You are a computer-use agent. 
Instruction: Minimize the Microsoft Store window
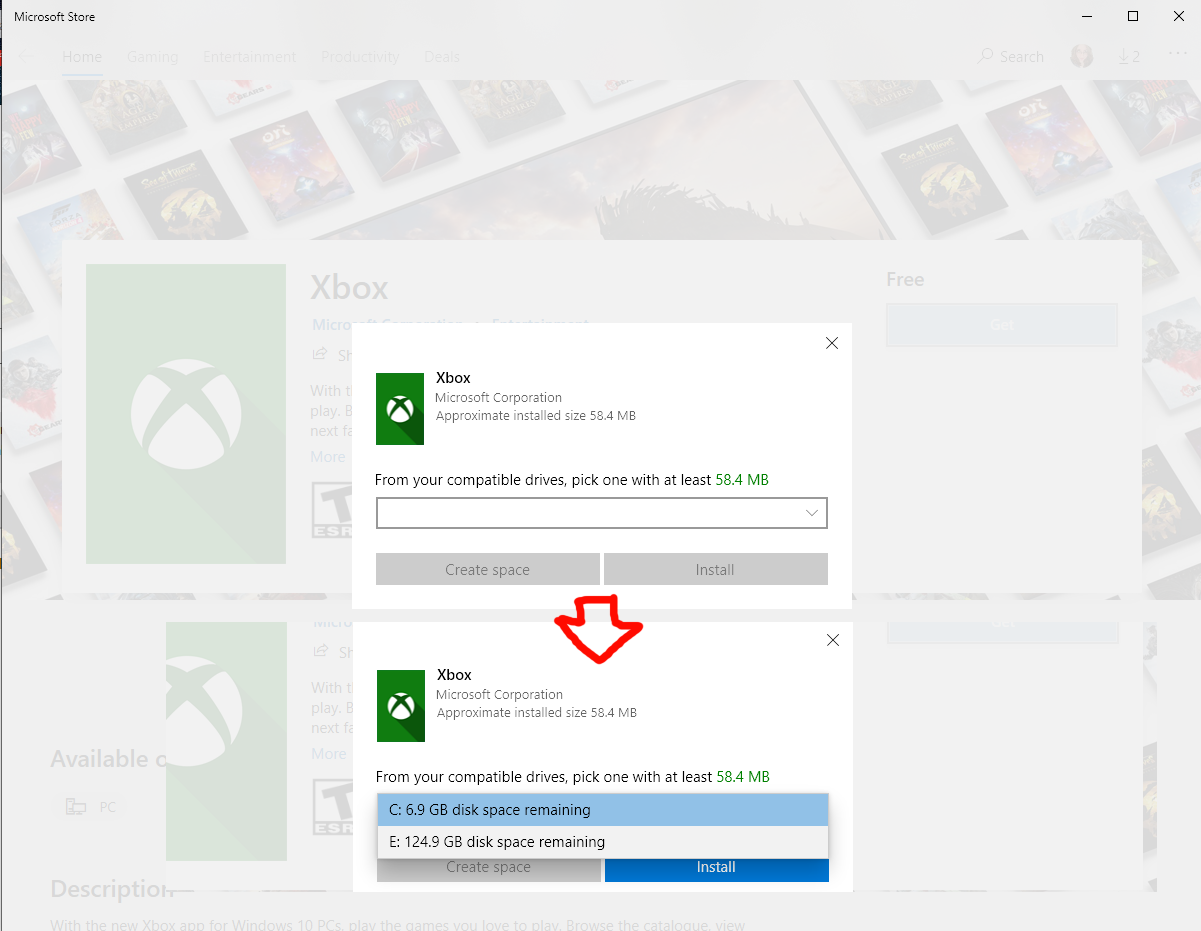click(x=1087, y=16)
